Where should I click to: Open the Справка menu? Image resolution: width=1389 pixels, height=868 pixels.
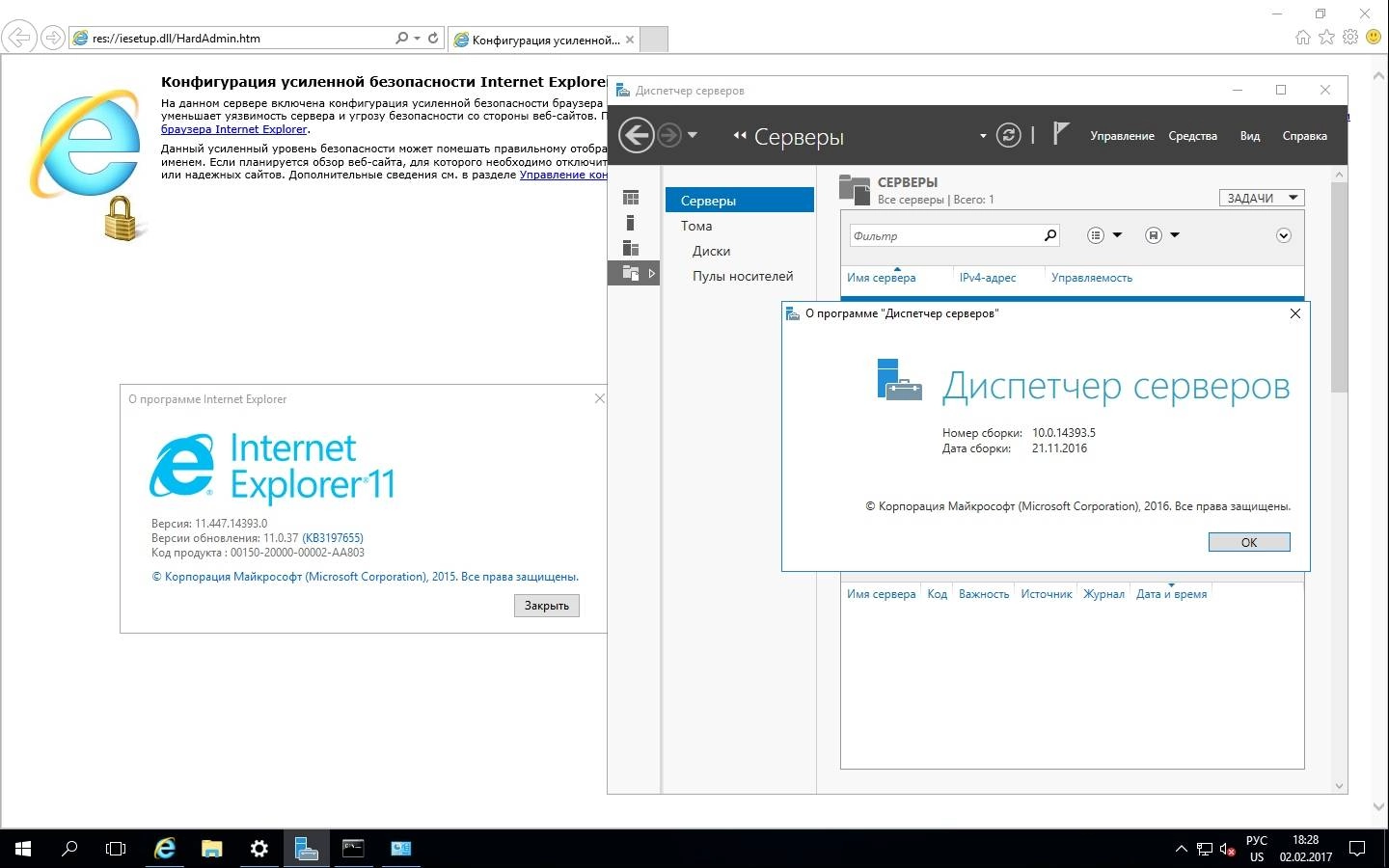pos(1304,136)
